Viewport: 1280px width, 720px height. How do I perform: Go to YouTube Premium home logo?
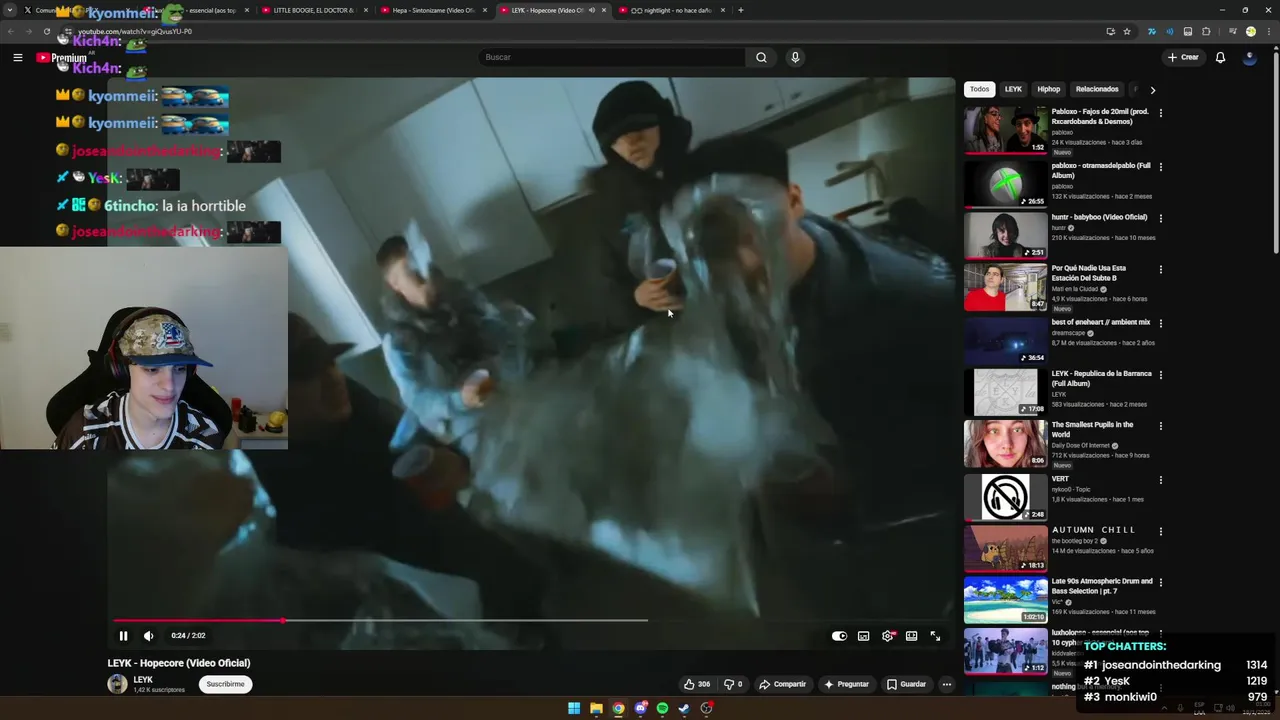[62, 57]
